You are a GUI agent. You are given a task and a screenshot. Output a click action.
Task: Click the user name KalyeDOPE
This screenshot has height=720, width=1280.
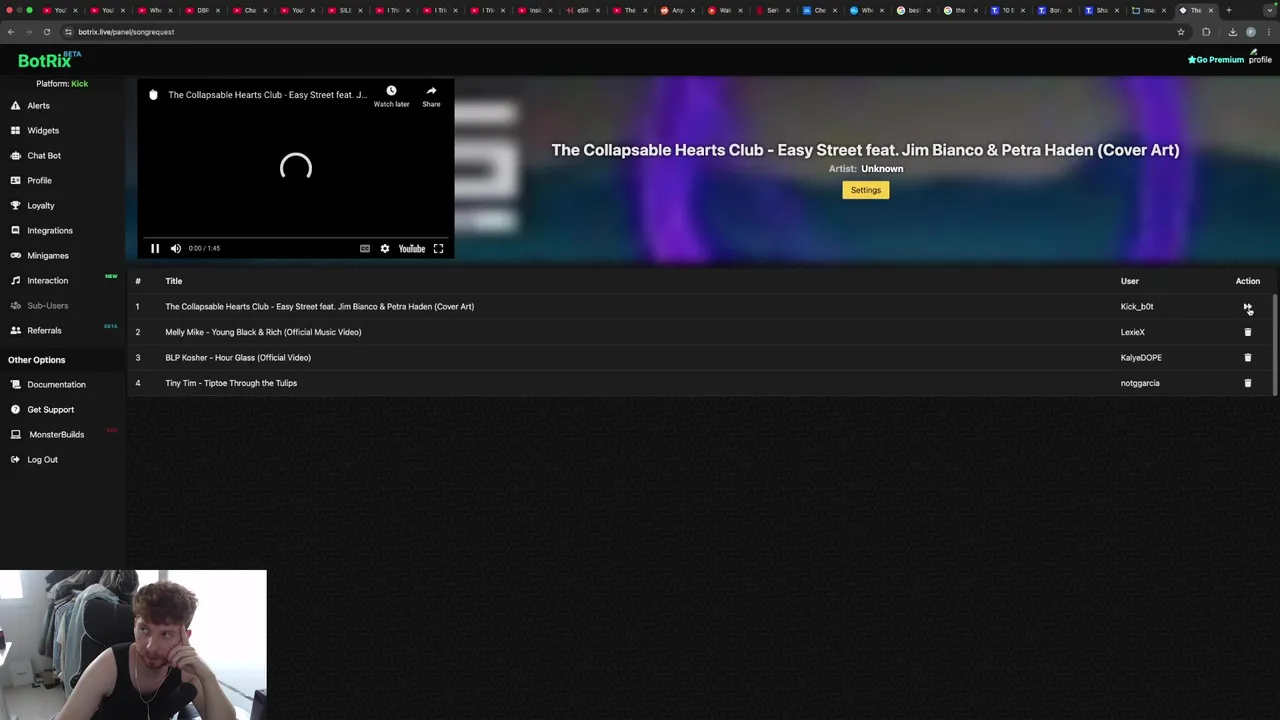click(x=1141, y=357)
